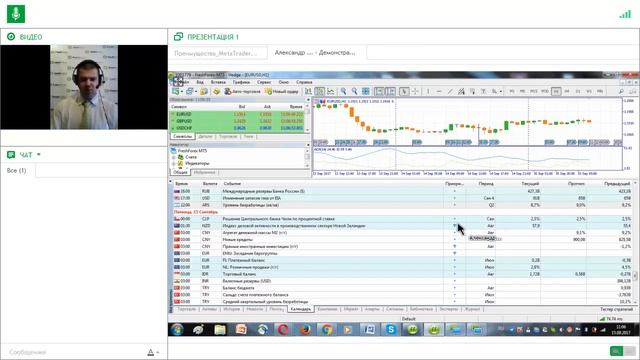Click the text formatting icon in chat
640x360 pixels.
[x=151, y=352]
